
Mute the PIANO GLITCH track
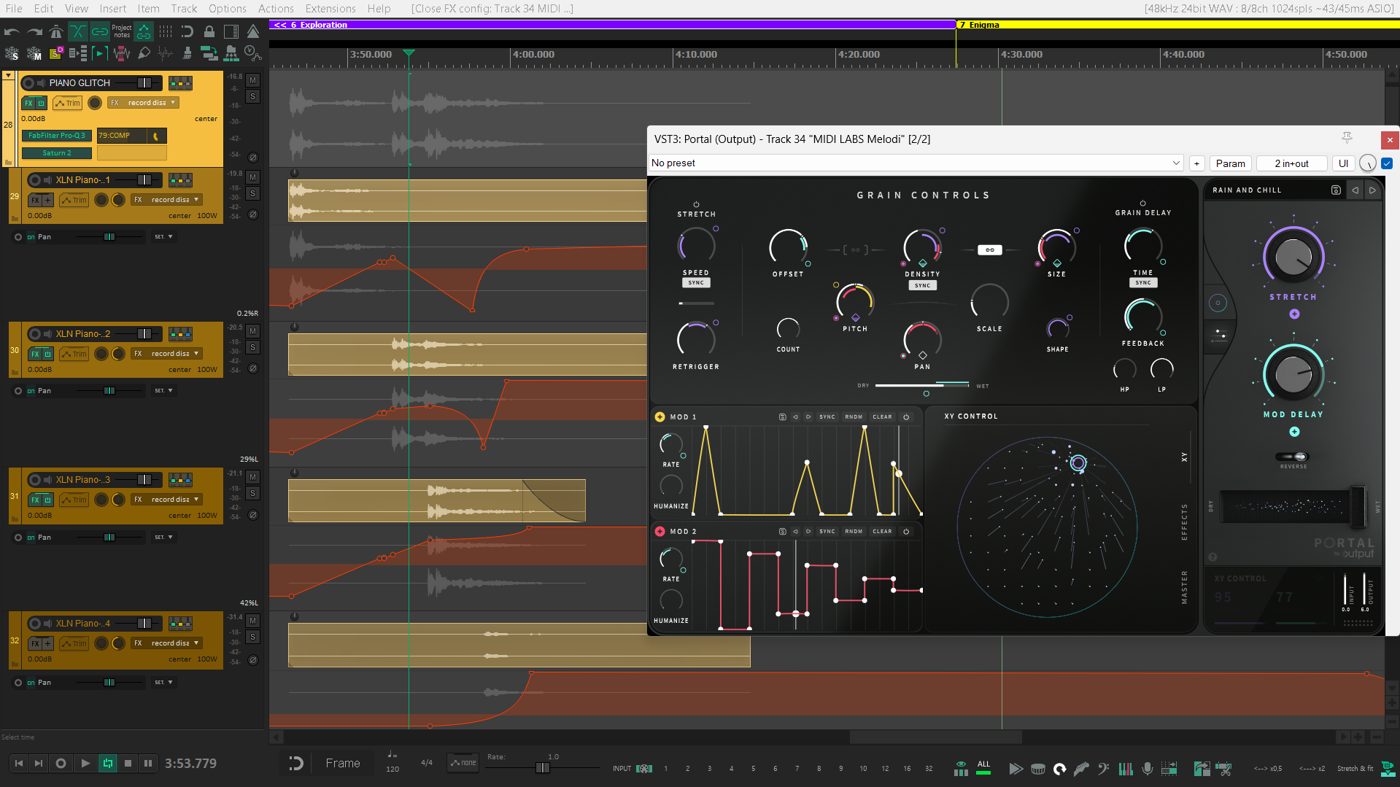pos(253,79)
